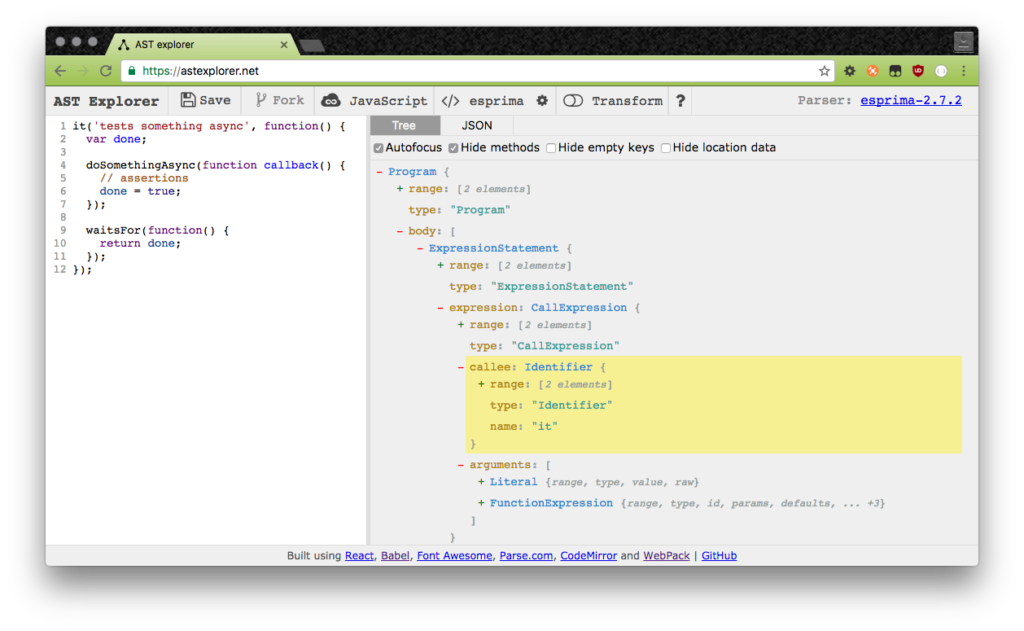
Task: Switch to the JSON tab
Action: (477, 125)
